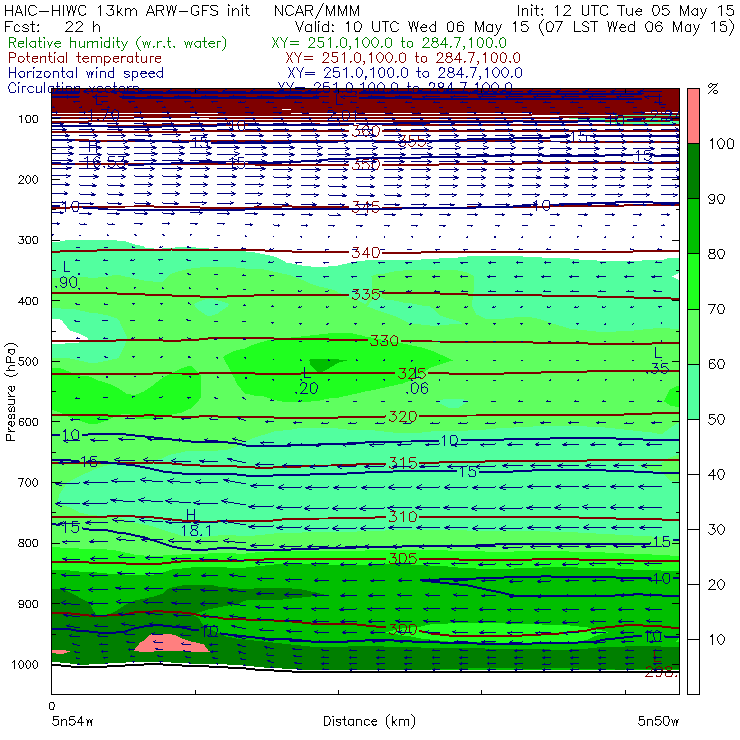Click the 200 pressure axis tick label
This screenshot has width=740, height=740.
click(x=28, y=179)
